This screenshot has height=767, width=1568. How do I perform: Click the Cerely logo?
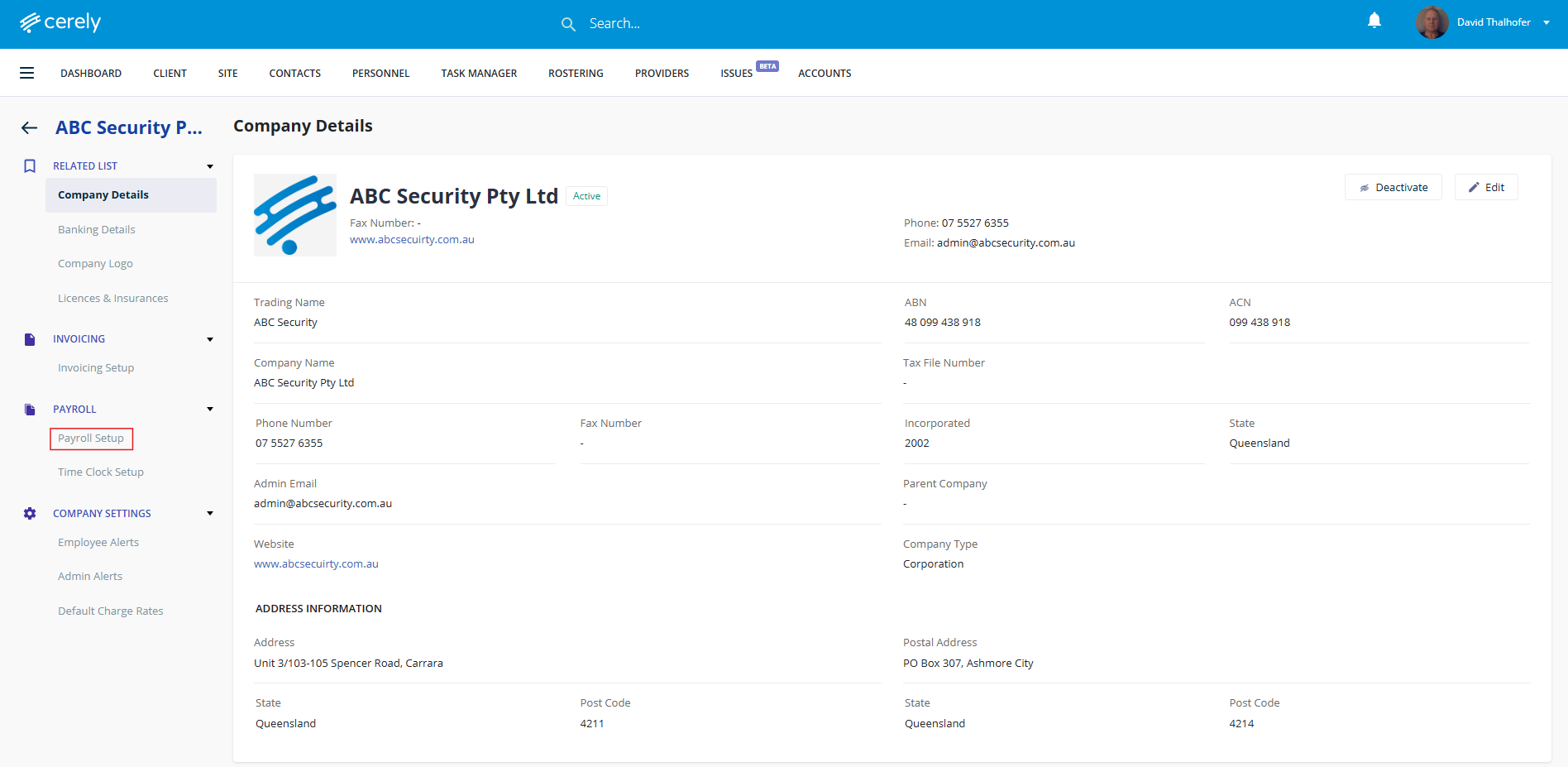[x=60, y=22]
